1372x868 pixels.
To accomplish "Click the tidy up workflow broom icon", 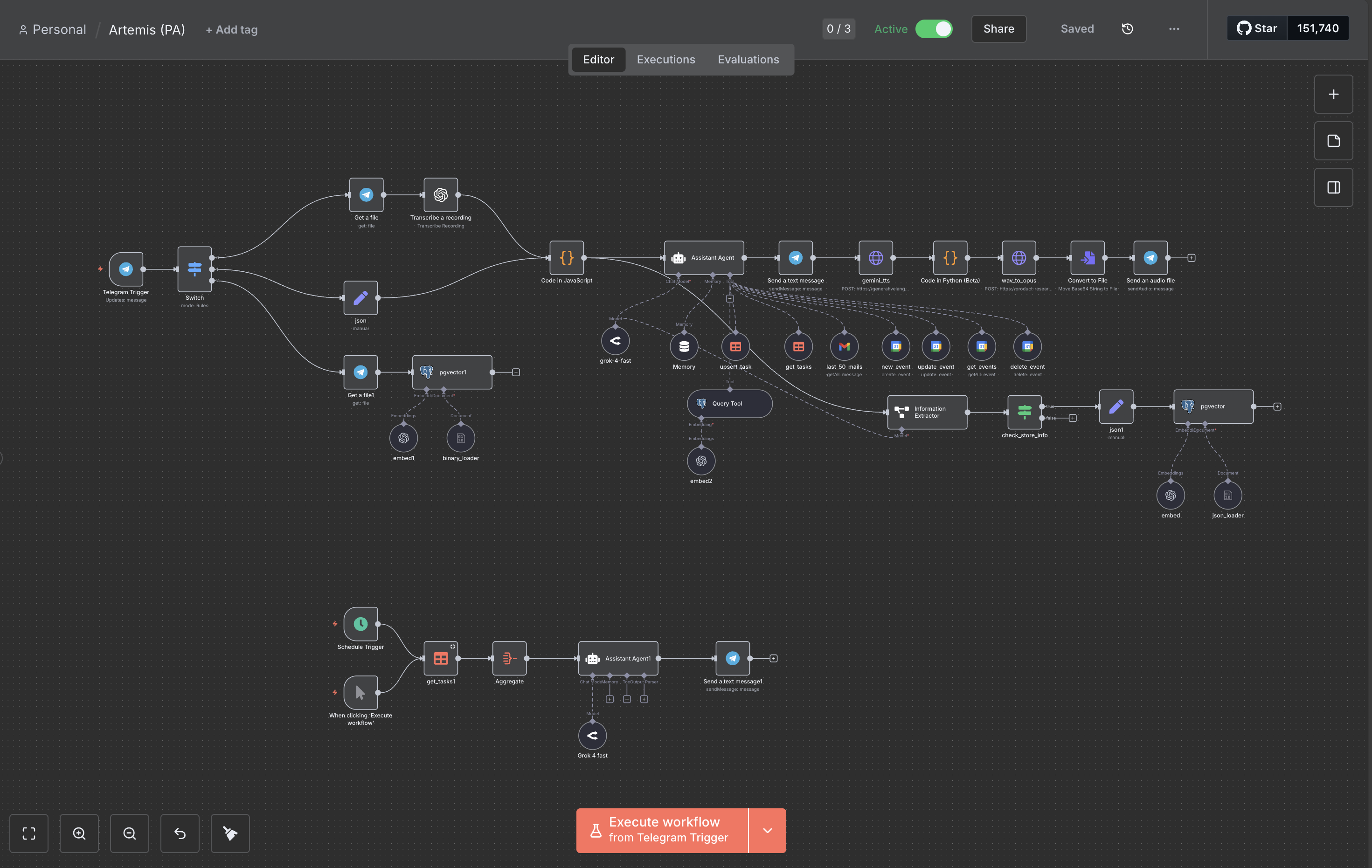I will point(230,833).
